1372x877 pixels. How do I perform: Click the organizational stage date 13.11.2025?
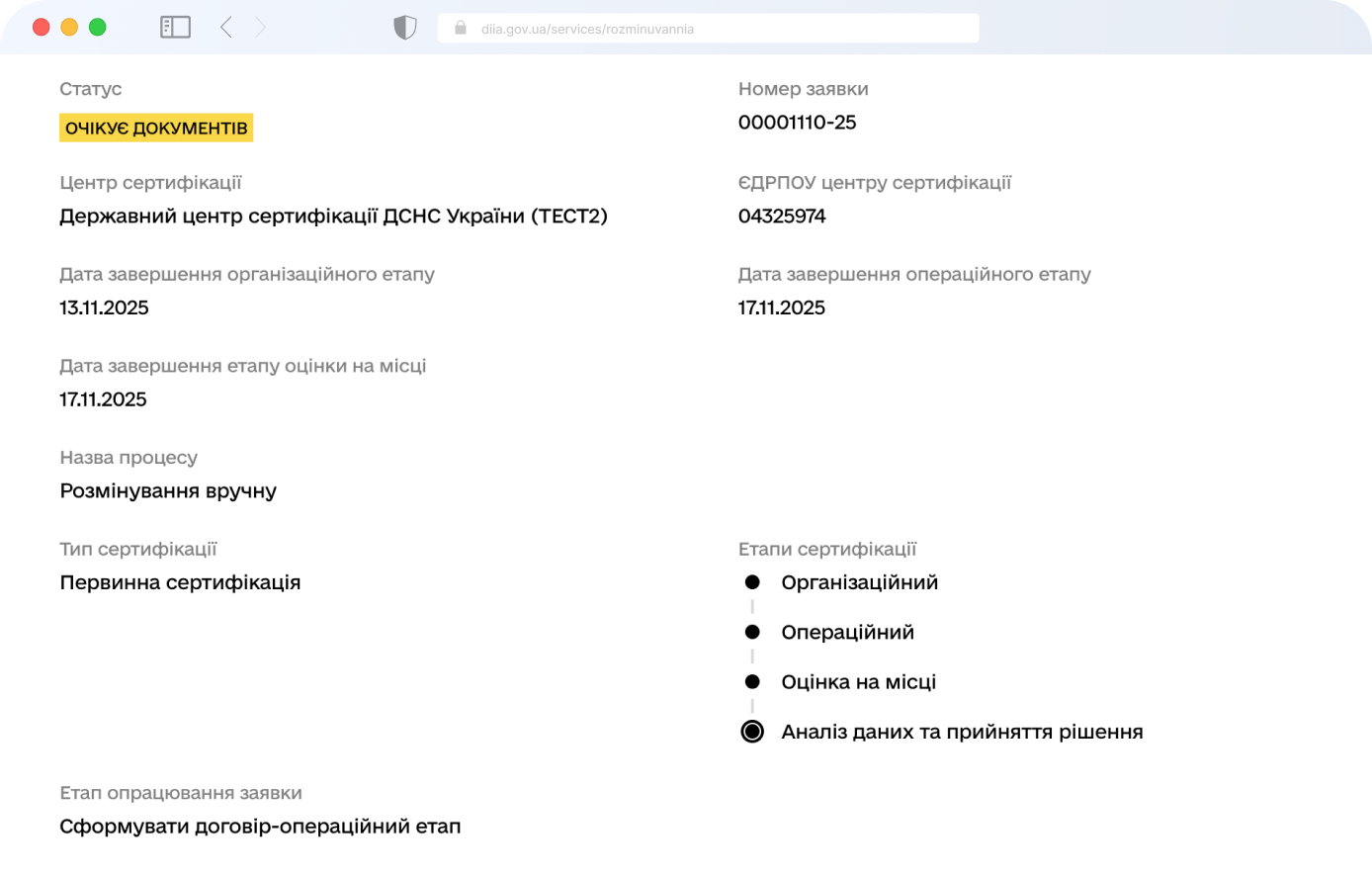point(104,307)
